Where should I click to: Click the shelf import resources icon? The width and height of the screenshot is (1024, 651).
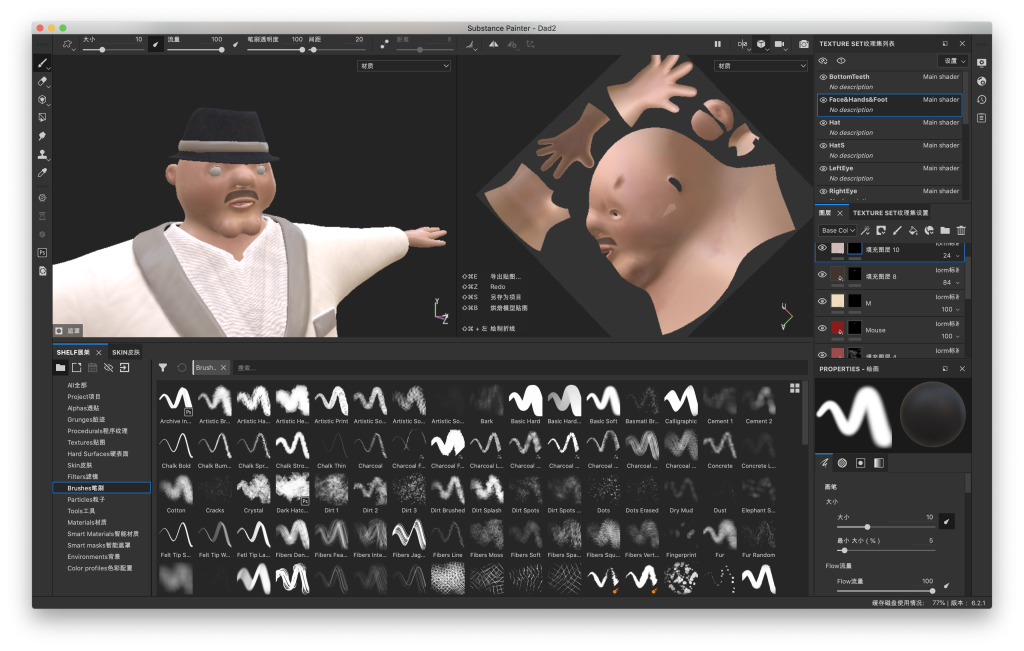(x=124, y=368)
